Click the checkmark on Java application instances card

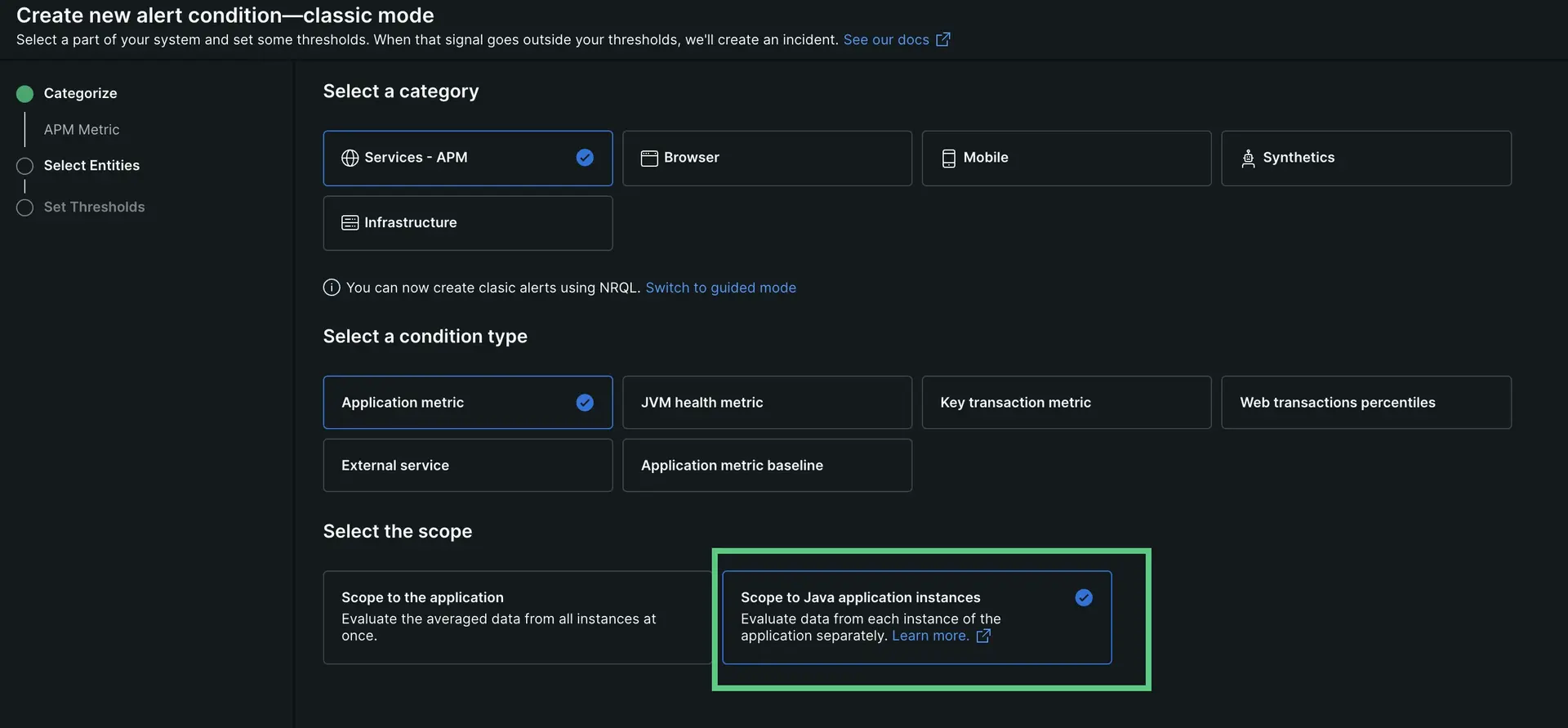pos(1084,597)
